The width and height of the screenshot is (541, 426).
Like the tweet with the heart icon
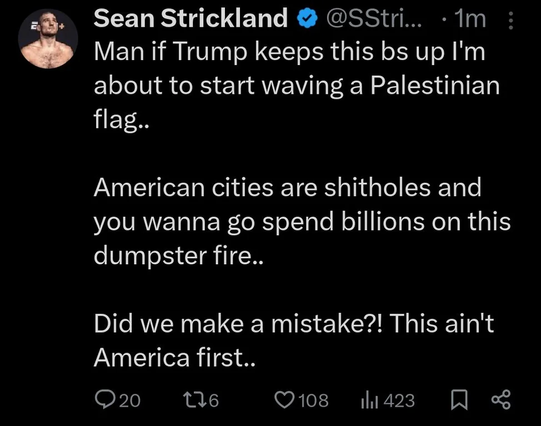tap(285, 400)
